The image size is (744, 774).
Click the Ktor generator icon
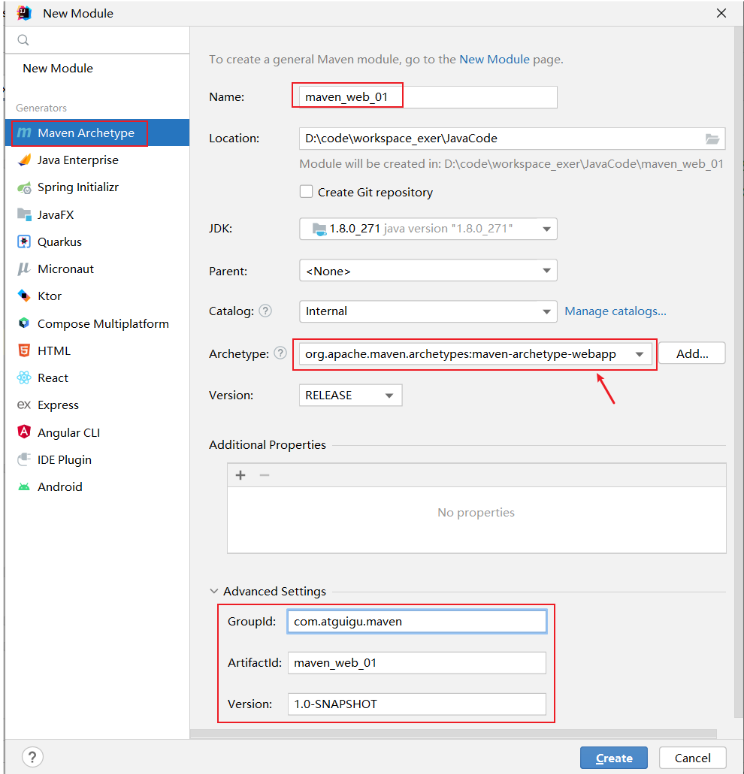click(24, 296)
